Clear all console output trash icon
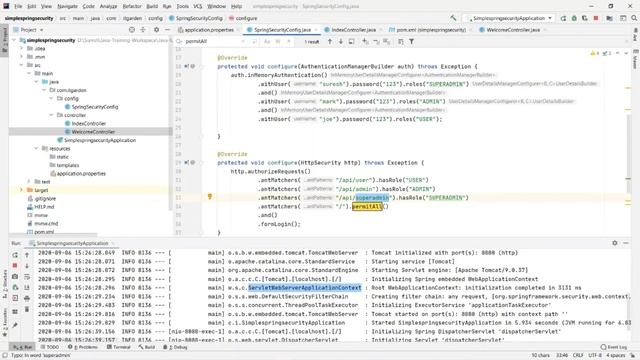This screenshot has height=360, width=640. pos(27,309)
